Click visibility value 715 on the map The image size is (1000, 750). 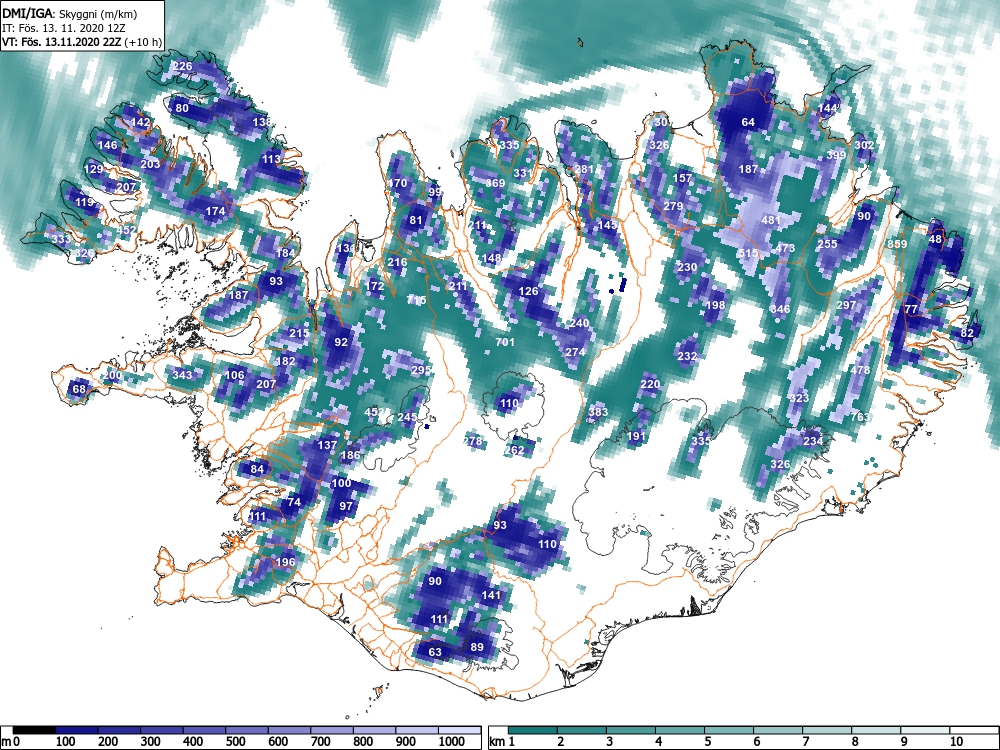[x=416, y=300]
